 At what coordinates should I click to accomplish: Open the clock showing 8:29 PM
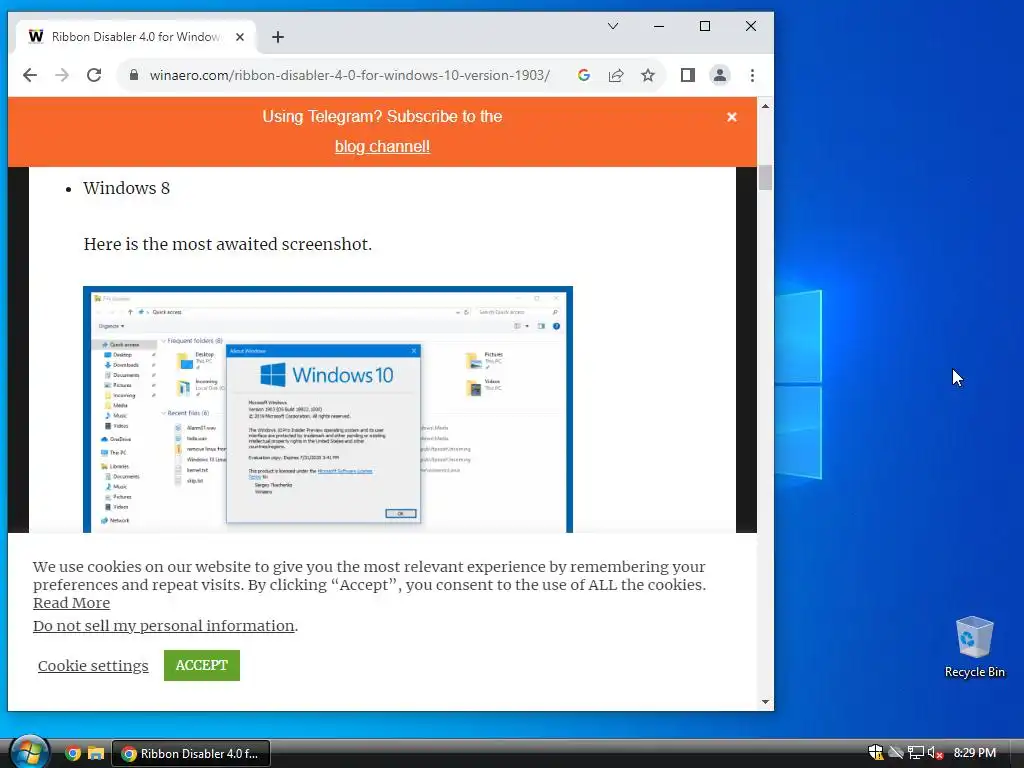coord(975,753)
